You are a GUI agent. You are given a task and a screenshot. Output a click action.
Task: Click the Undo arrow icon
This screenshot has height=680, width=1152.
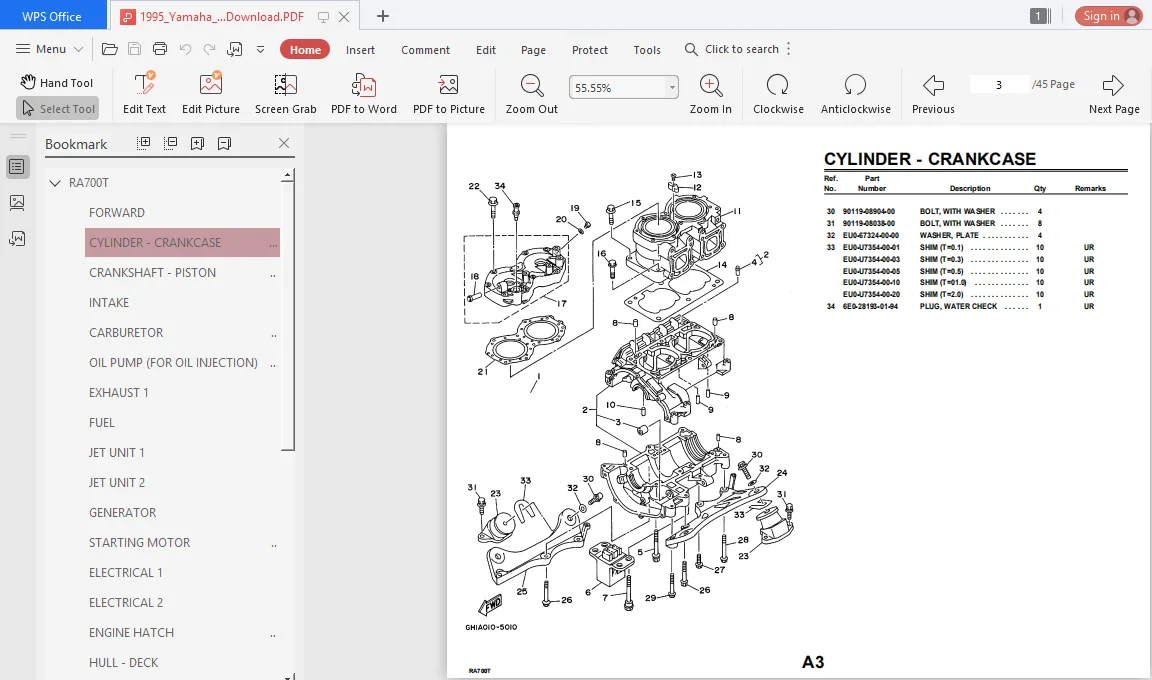pyautogui.click(x=185, y=49)
